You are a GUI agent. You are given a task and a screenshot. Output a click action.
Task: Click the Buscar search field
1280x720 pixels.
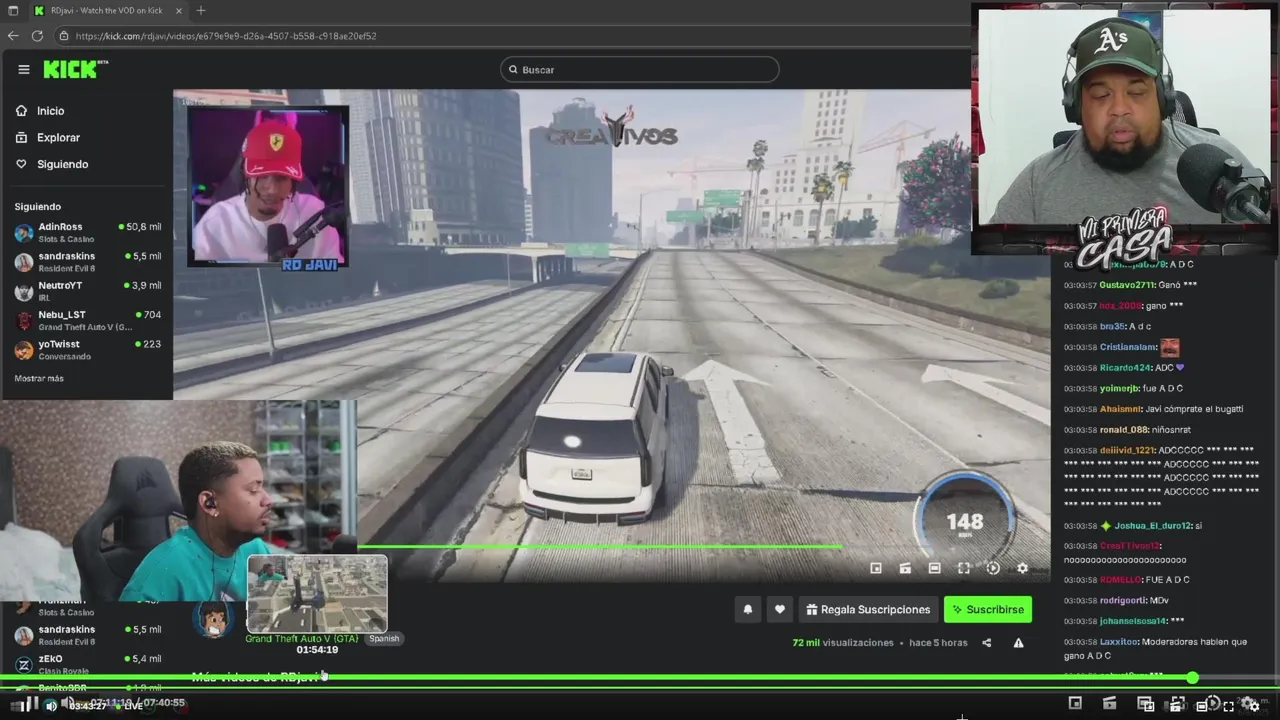point(640,69)
